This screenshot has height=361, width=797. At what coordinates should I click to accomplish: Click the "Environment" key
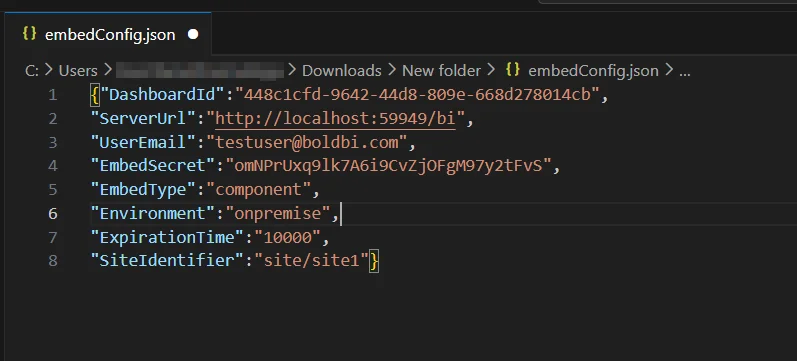coord(153,213)
